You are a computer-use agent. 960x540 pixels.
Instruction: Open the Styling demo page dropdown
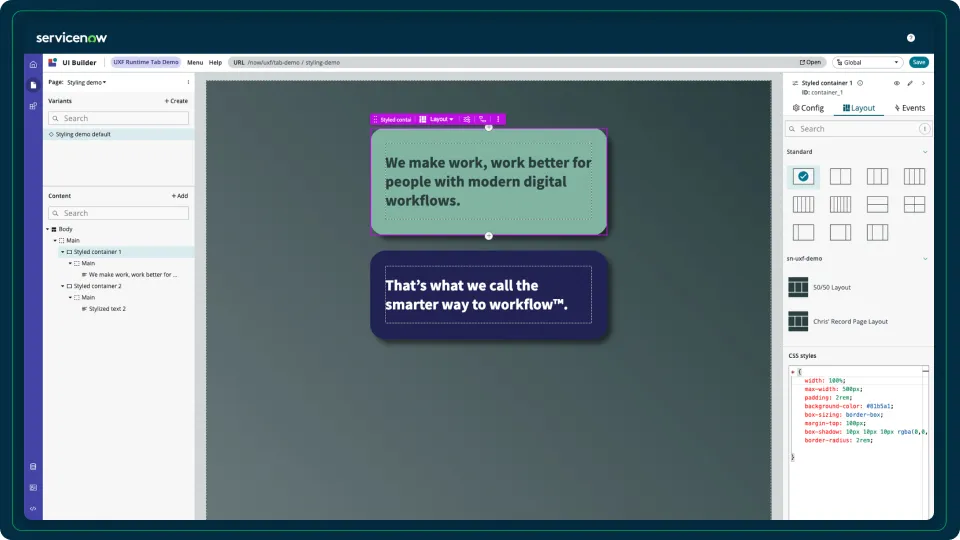coord(86,82)
